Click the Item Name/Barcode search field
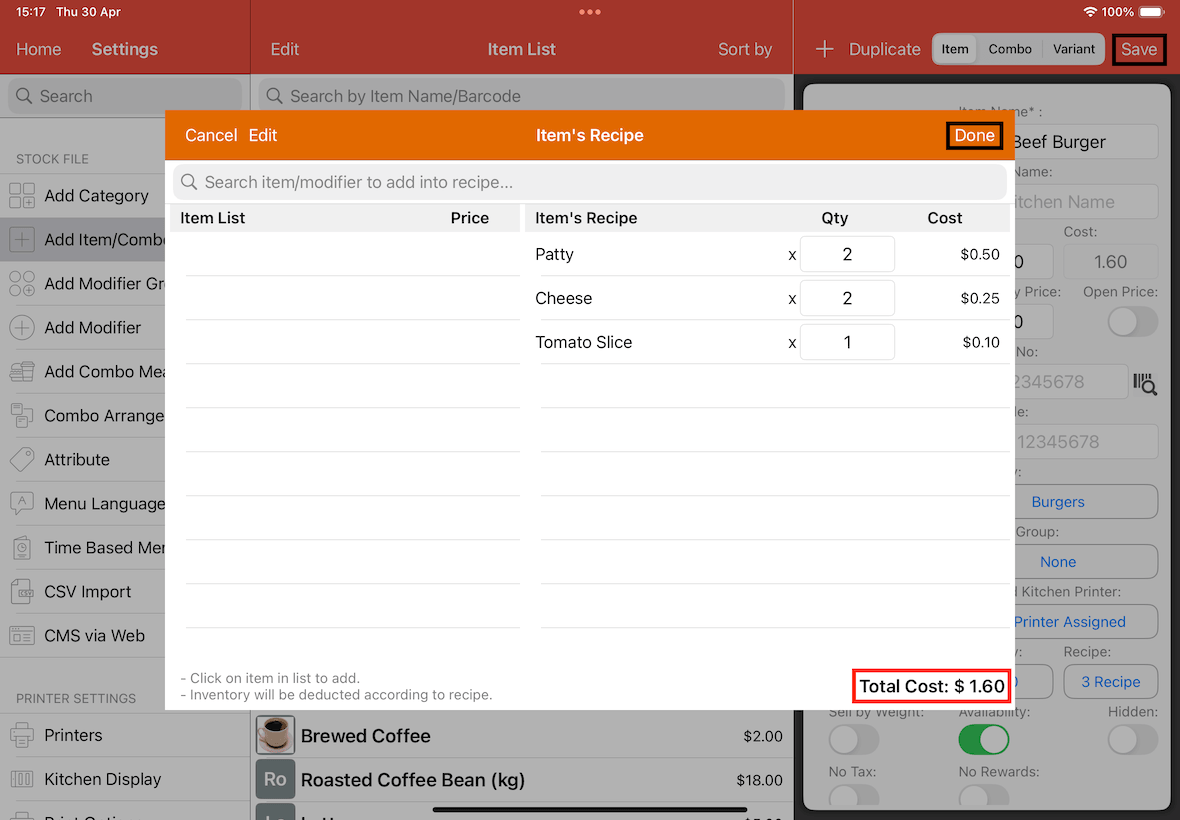Viewport: 1180px width, 820px height. click(522, 96)
